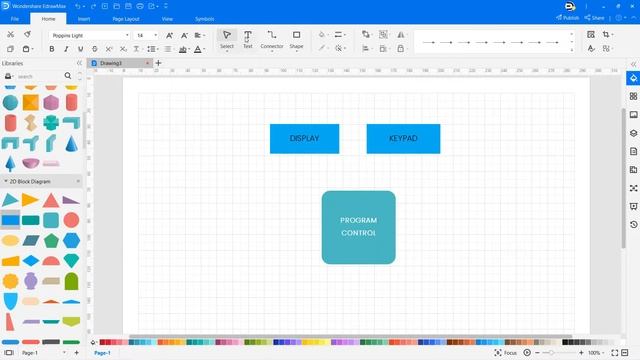Screen dimensions: 640x360
Task: Add a new page with the plus icon
Action: tap(76, 353)
